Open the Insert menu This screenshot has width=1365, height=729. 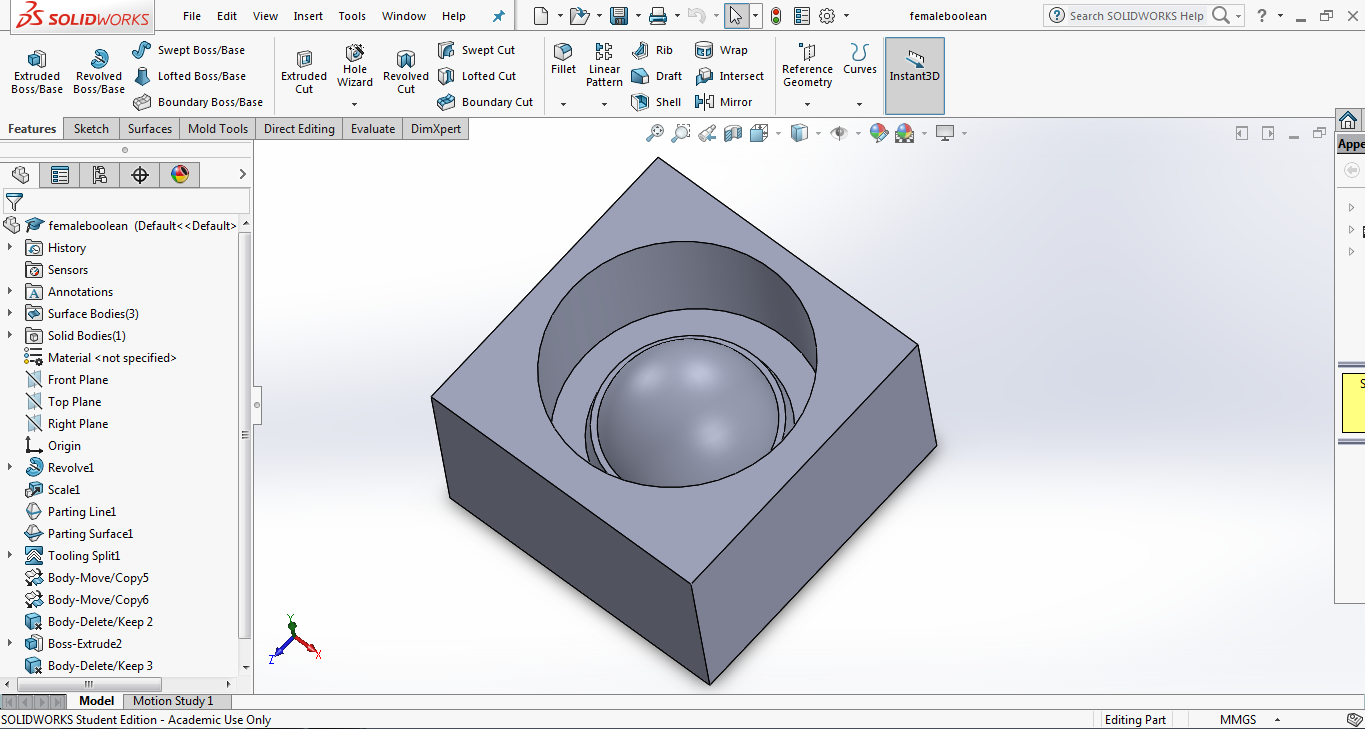tap(308, 16)
